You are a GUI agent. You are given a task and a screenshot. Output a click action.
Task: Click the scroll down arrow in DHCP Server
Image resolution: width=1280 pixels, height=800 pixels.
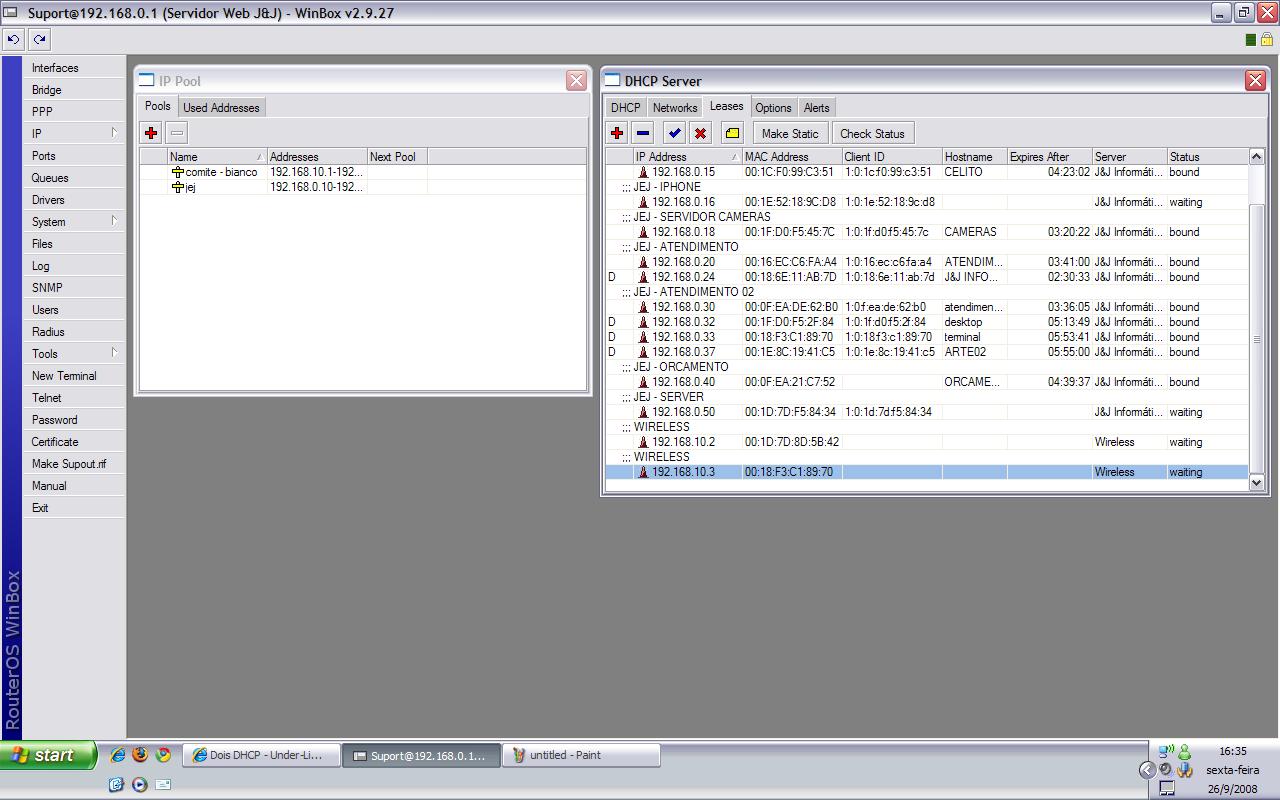click(x=1257, y=483)
